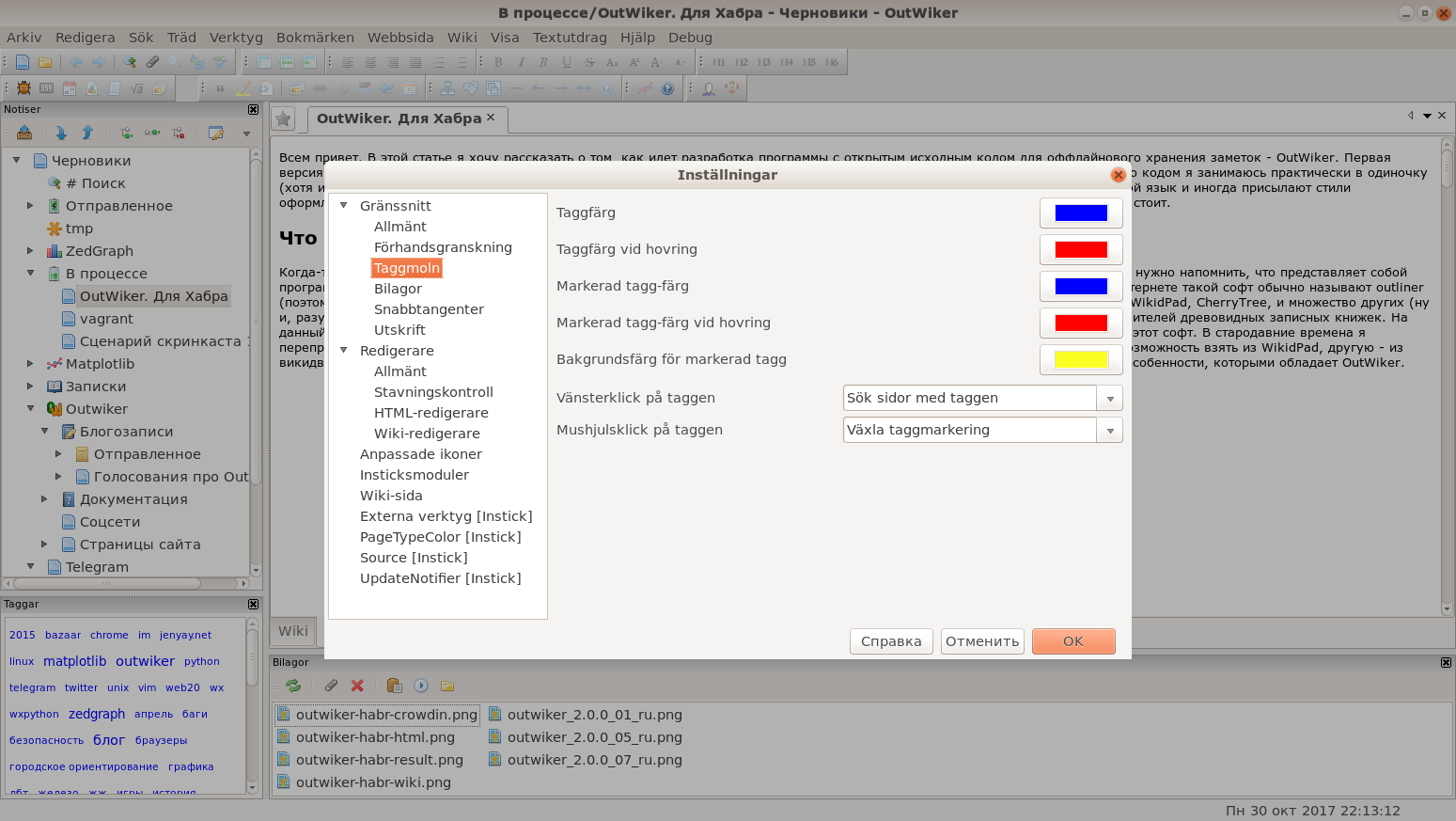Screen dimensions: 1456x821
Task: Collapse the Черновики tree node
Action: pyautogui.click(x=16, y=160)
